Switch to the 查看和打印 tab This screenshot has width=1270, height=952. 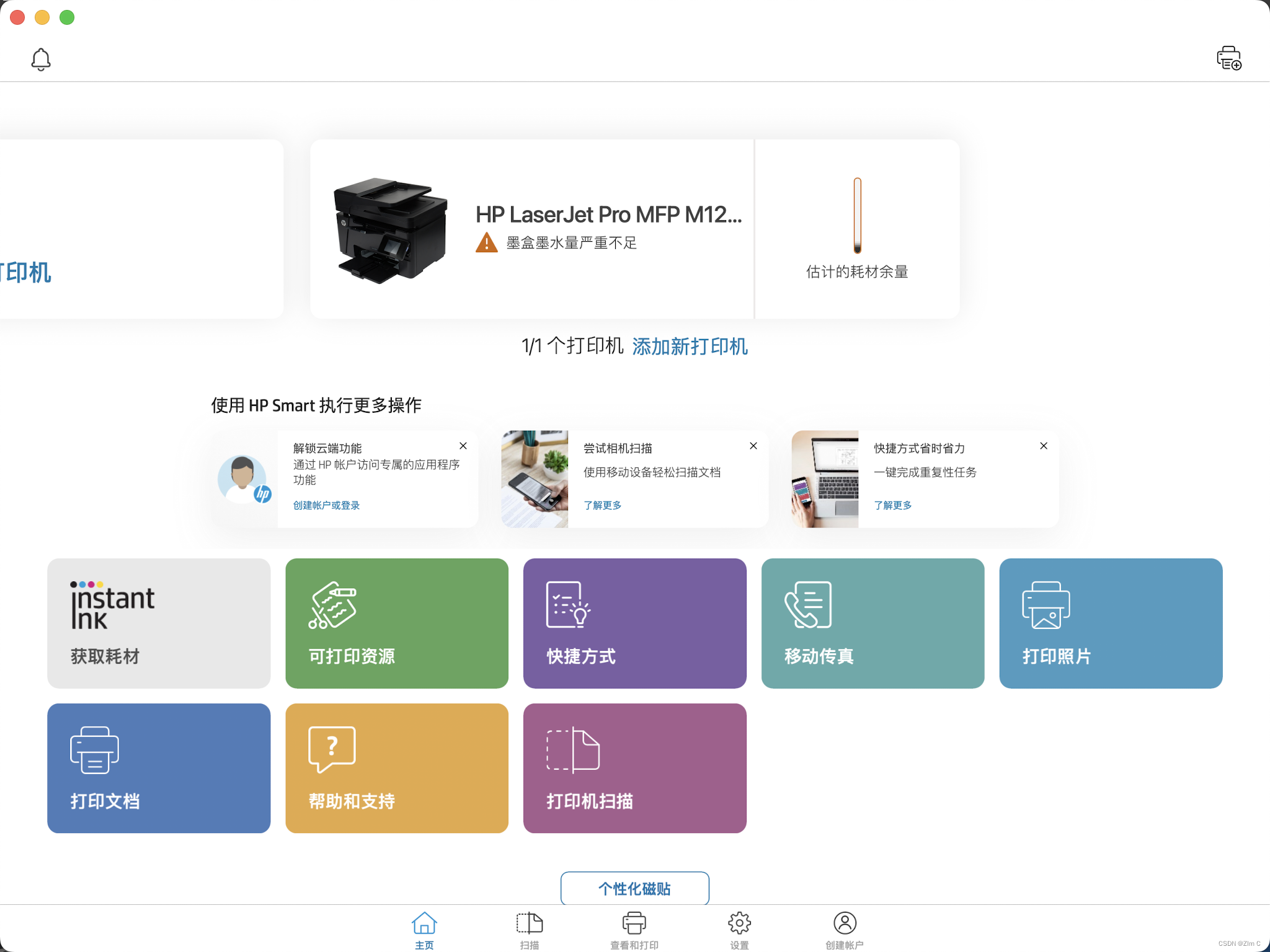[634, 930]
